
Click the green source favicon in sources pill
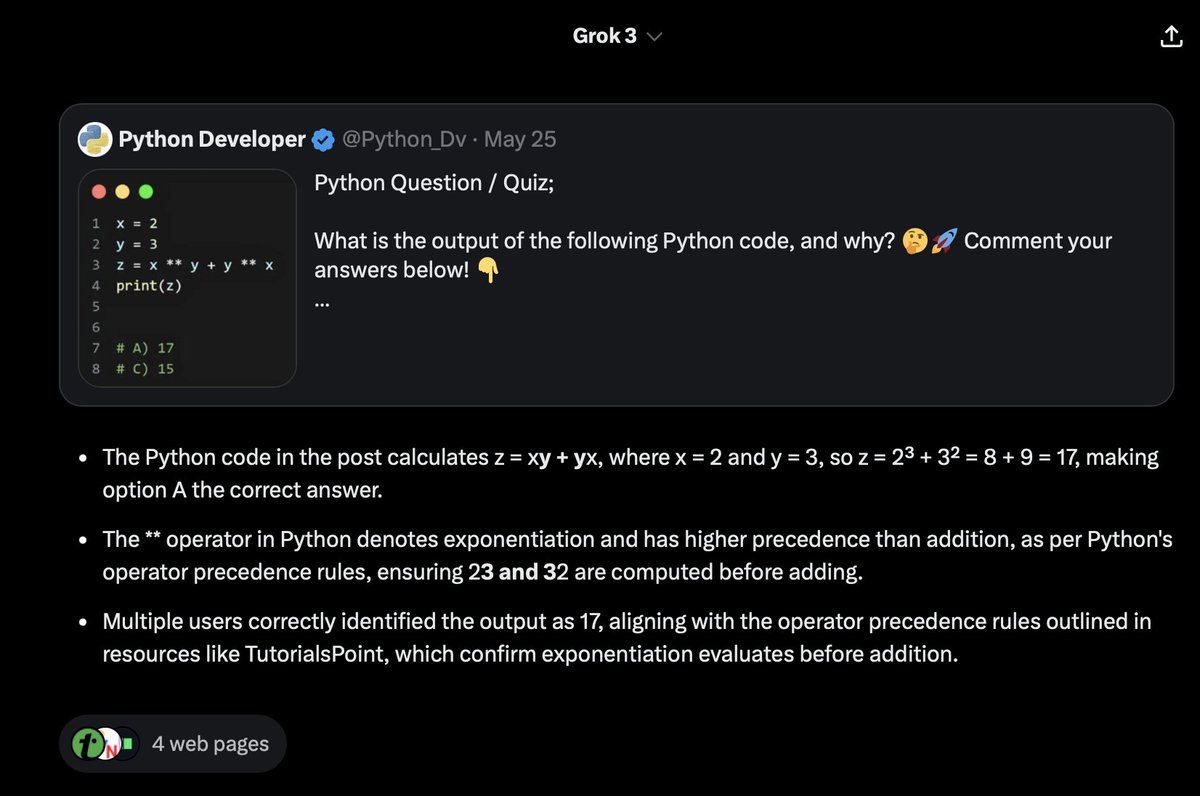click(87, 744)
